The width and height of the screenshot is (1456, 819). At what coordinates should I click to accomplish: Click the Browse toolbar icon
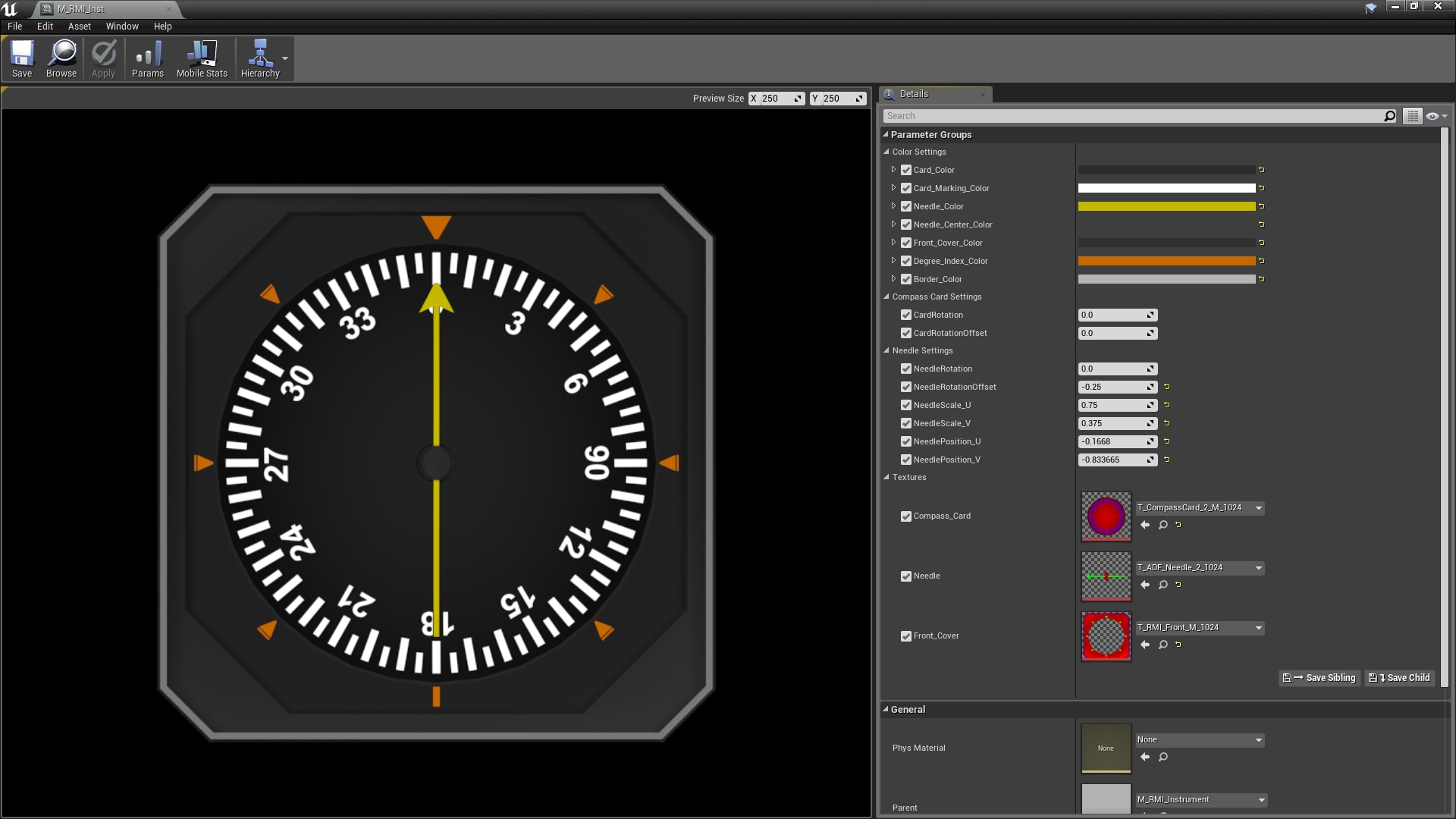[x=61, y=58]
